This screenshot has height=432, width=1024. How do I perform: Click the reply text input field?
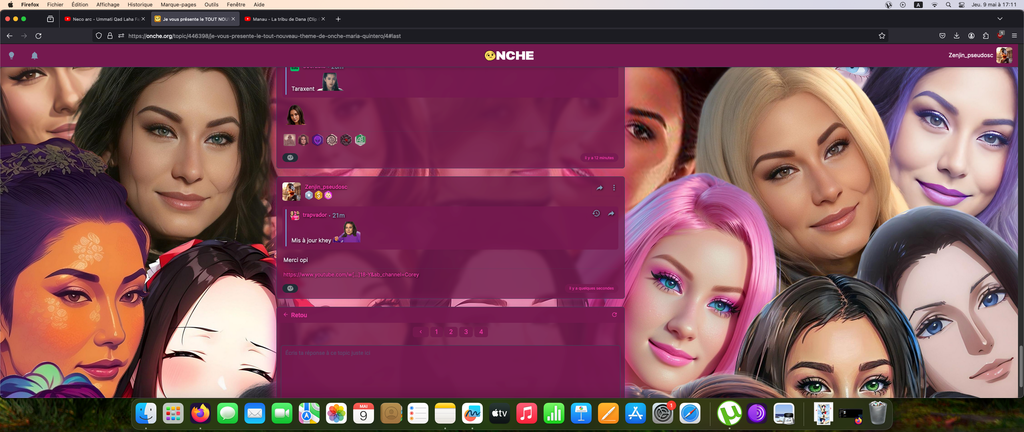pyautogui.click(x=450, y=353)
